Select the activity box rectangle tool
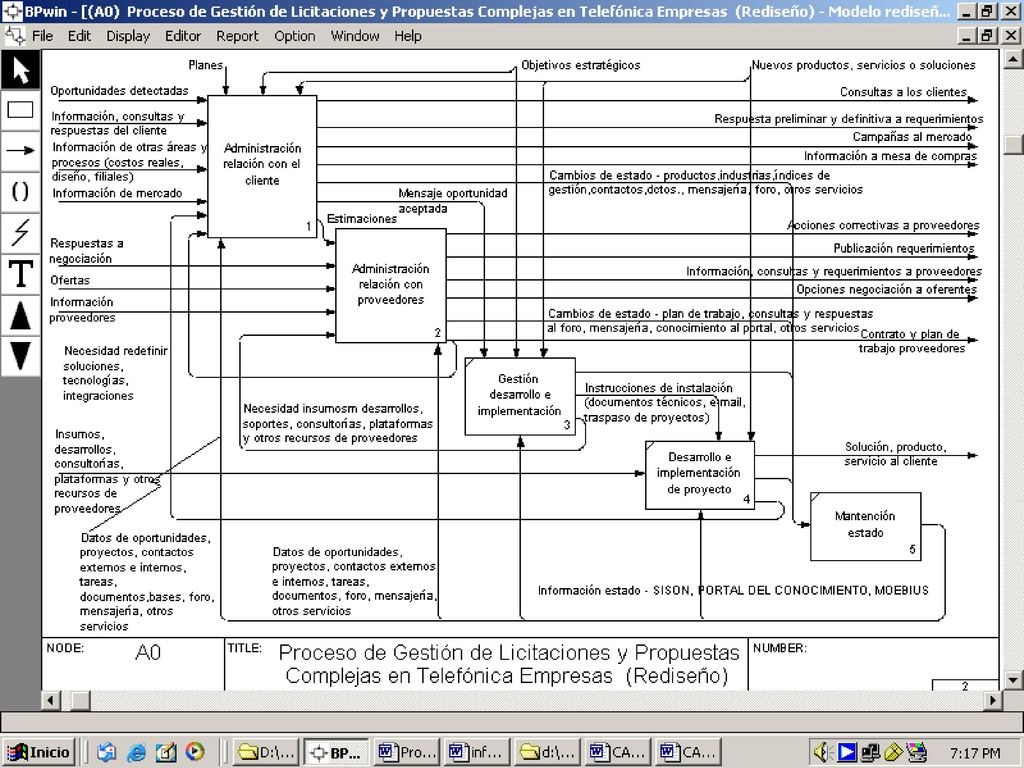The width and height of the screenshot is (1024, 768). pos(20,110)
